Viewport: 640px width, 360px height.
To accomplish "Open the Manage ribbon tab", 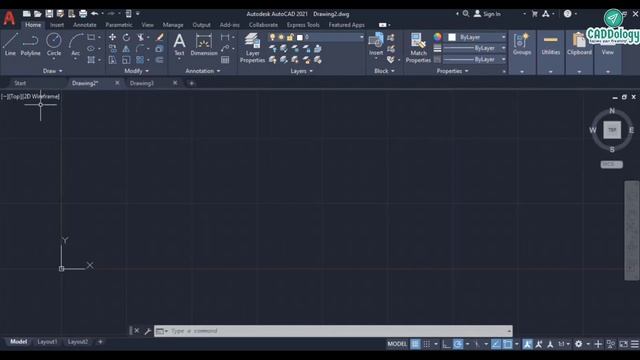I will tap(173, 25).
